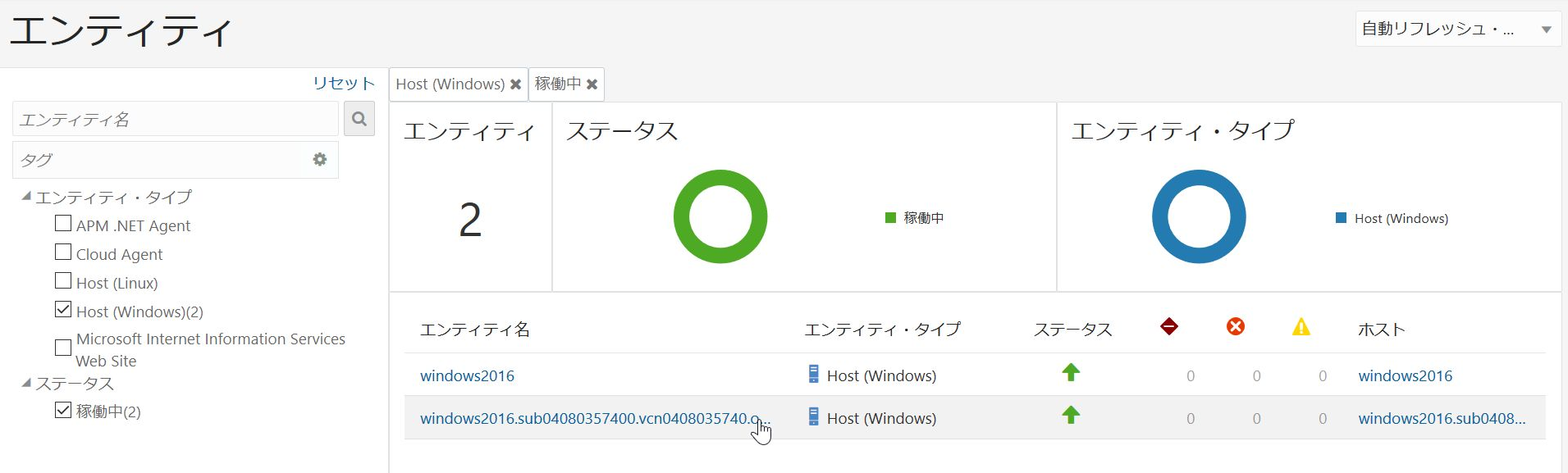Viewport: 1568px width, 473px height.
Task: Uncheck the Host (Windows)(2) checkbox
Action: (x=63, y=309)
